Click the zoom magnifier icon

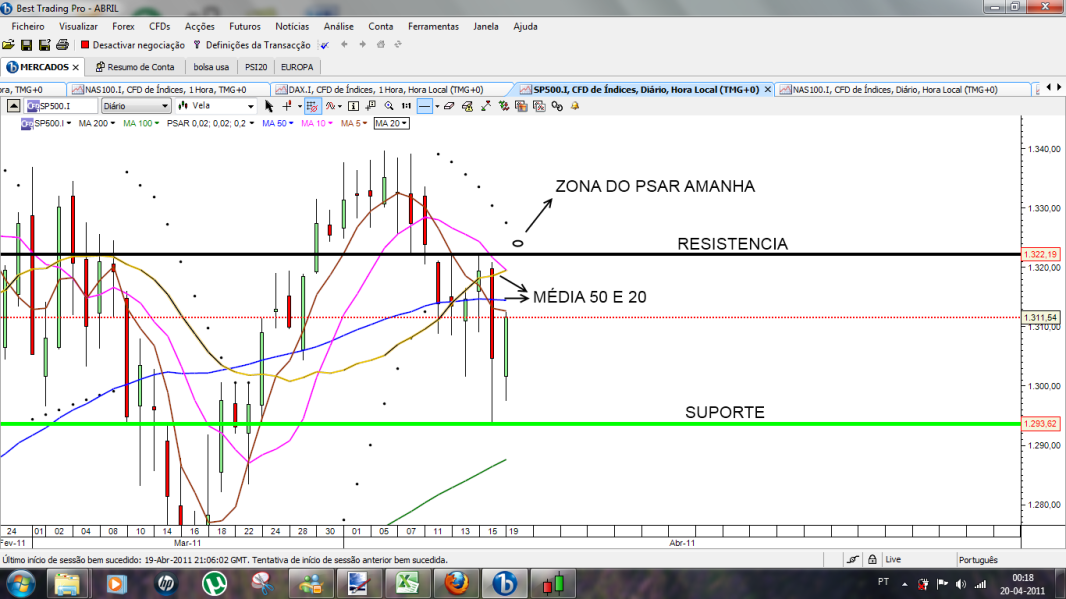click(x=389, y=106)
